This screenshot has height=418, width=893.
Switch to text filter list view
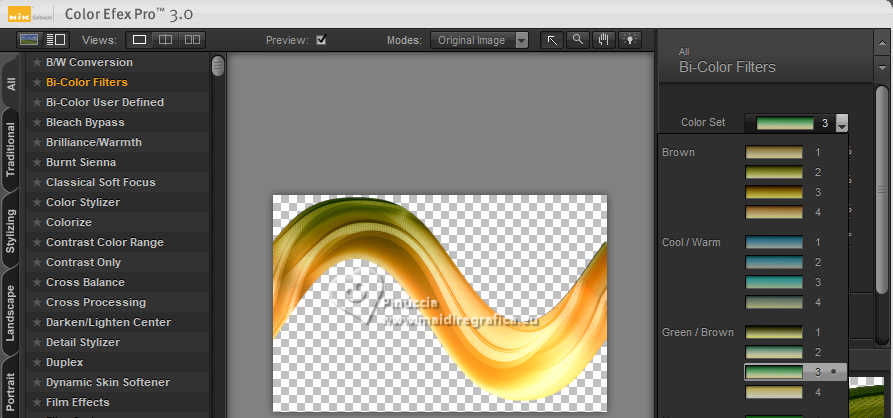(x=56, y=40)
